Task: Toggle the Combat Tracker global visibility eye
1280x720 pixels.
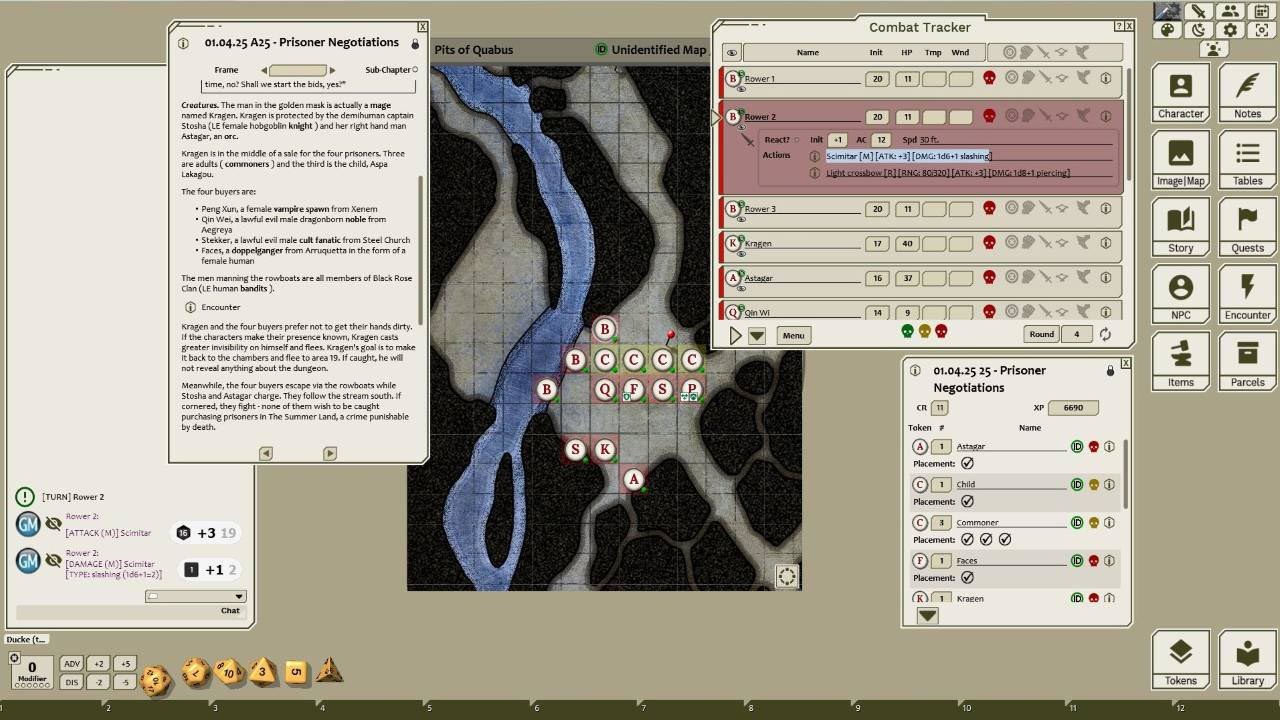Action: coord(732,53)
